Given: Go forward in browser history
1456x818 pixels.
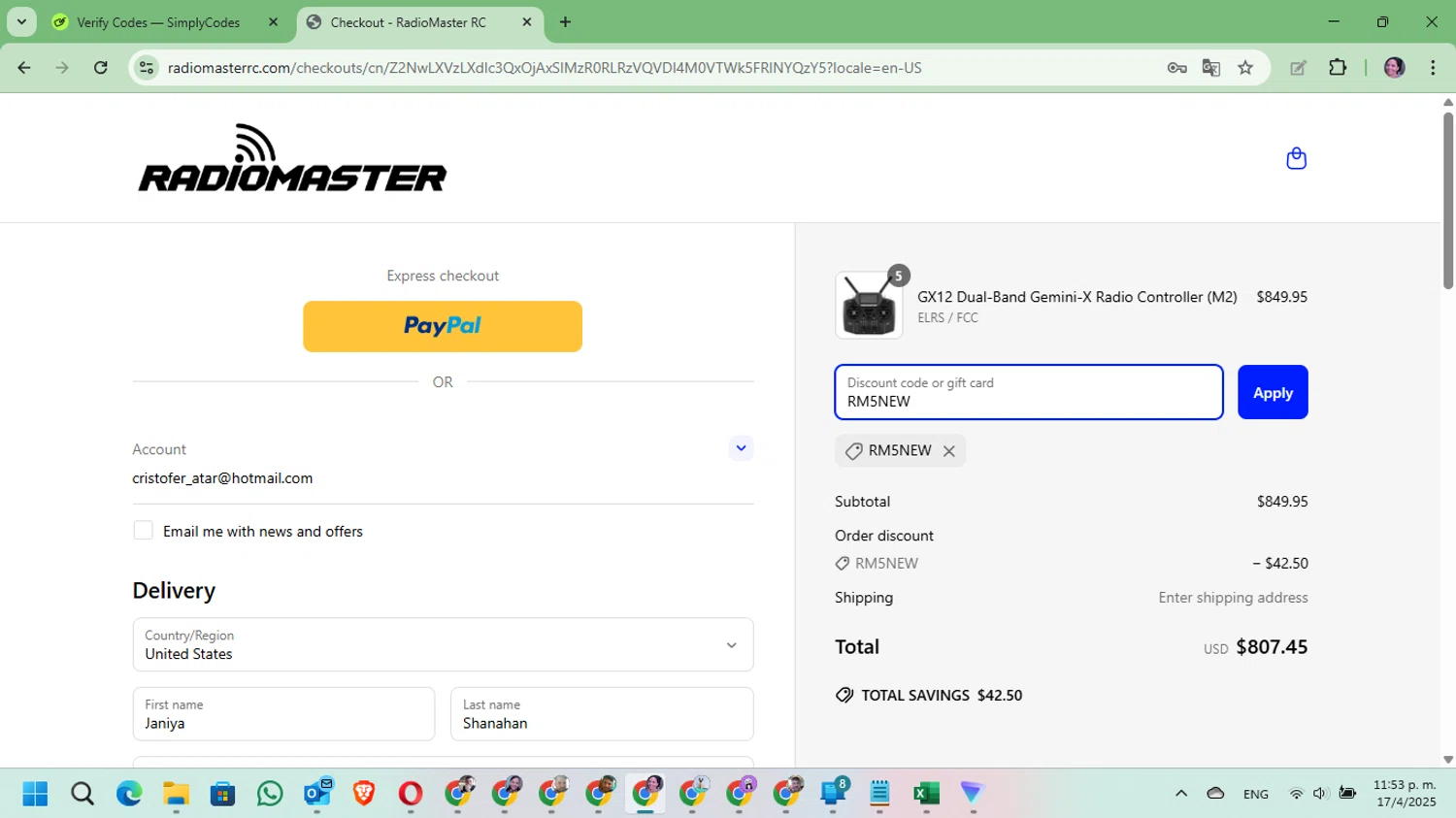Looking at the screenshot, I should pyautogui.click(x=62, y=68).
